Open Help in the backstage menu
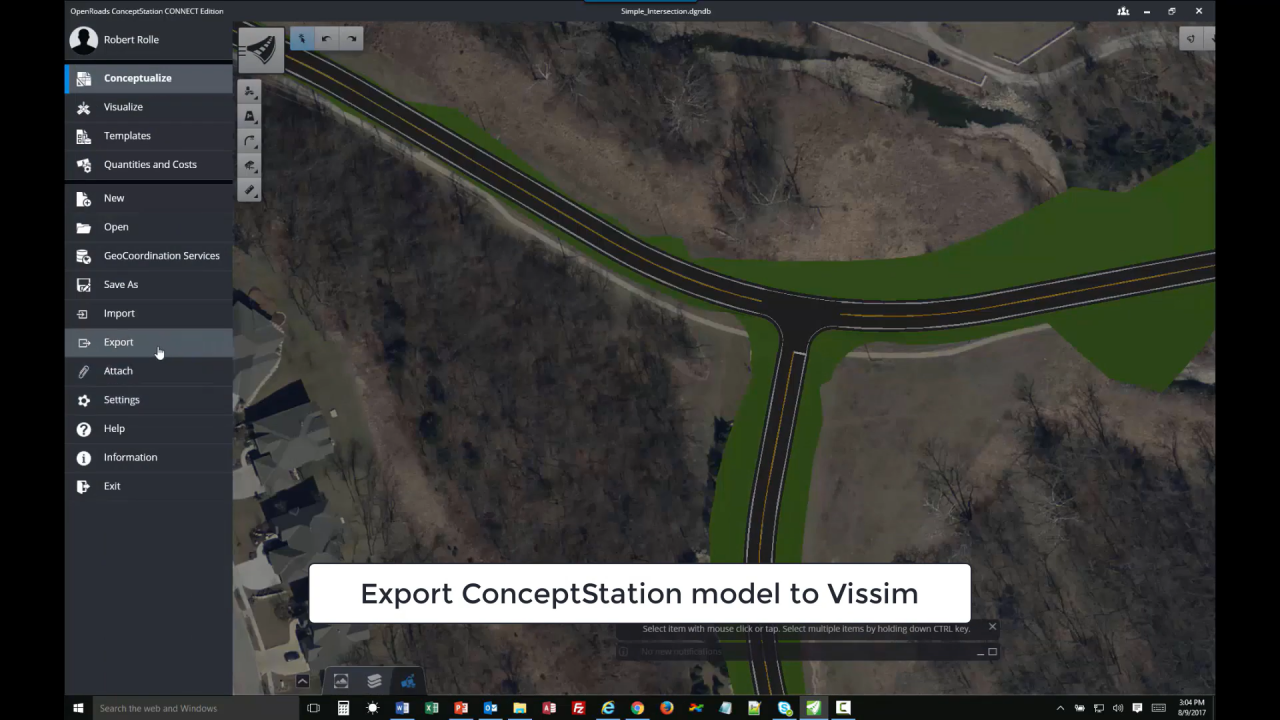The width and height of the screenshot is (1280, 720). click(x=149, y=429)
